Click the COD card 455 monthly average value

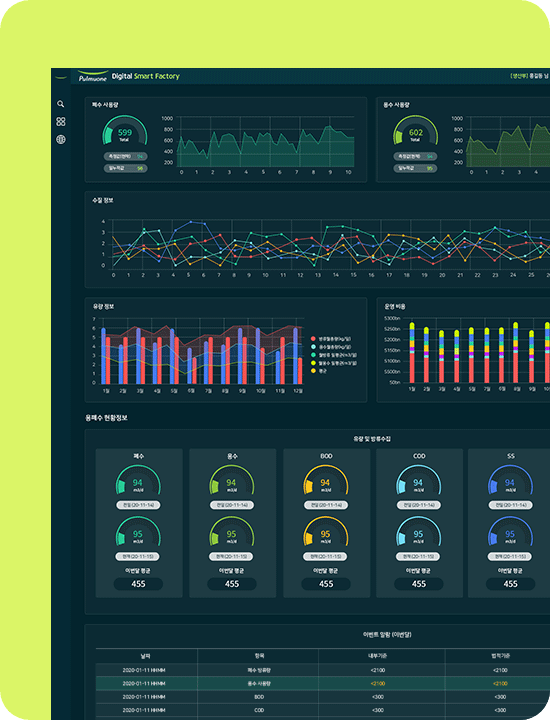419,584
